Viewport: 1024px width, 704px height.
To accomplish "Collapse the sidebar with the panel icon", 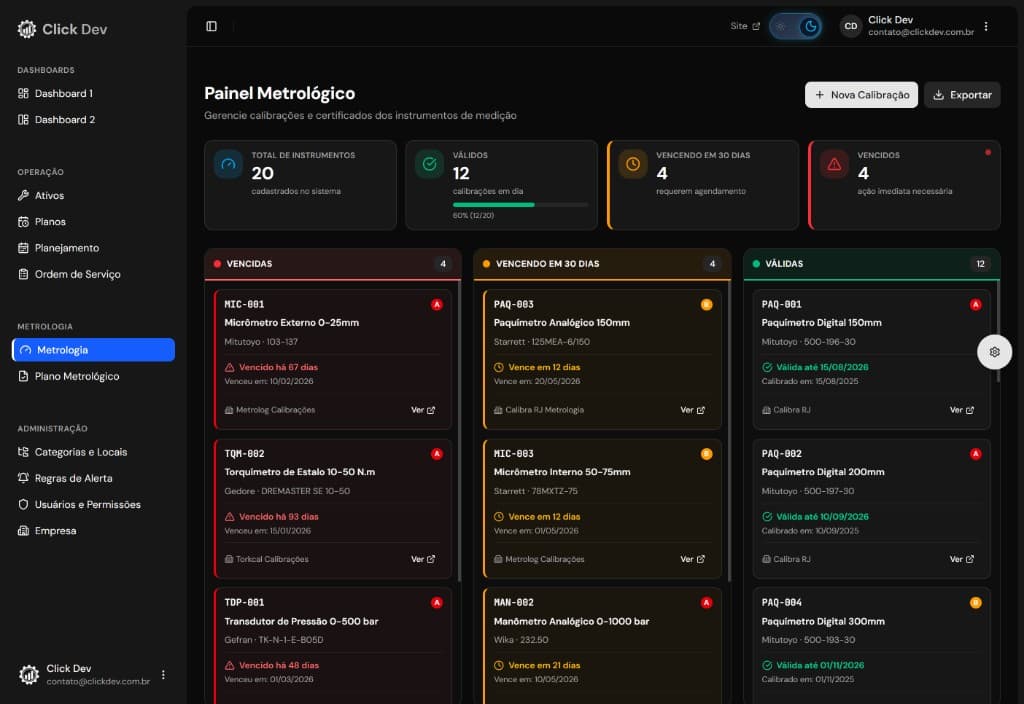I will tap(212, 26).
